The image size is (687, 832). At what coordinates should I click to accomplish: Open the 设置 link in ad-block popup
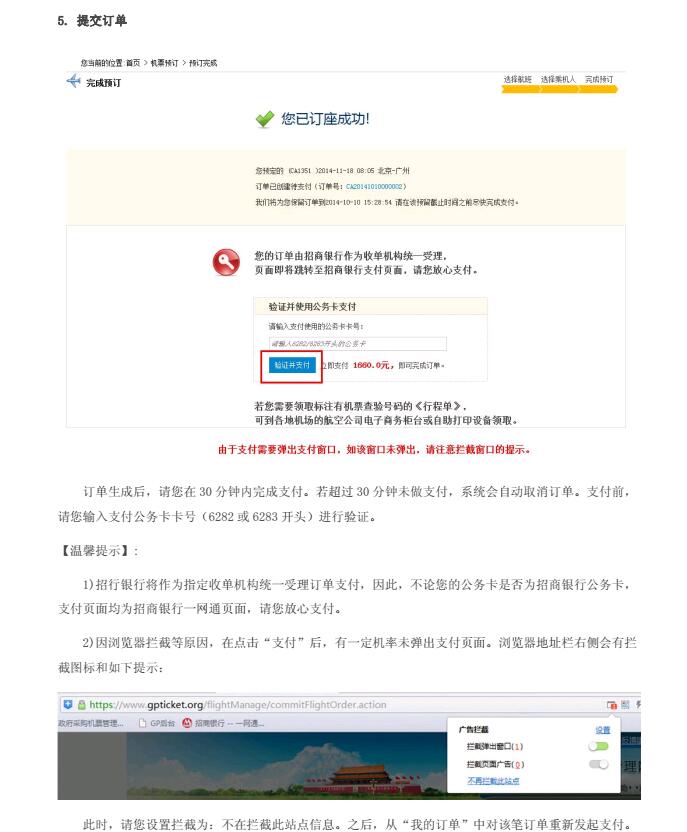click(603, 730)
